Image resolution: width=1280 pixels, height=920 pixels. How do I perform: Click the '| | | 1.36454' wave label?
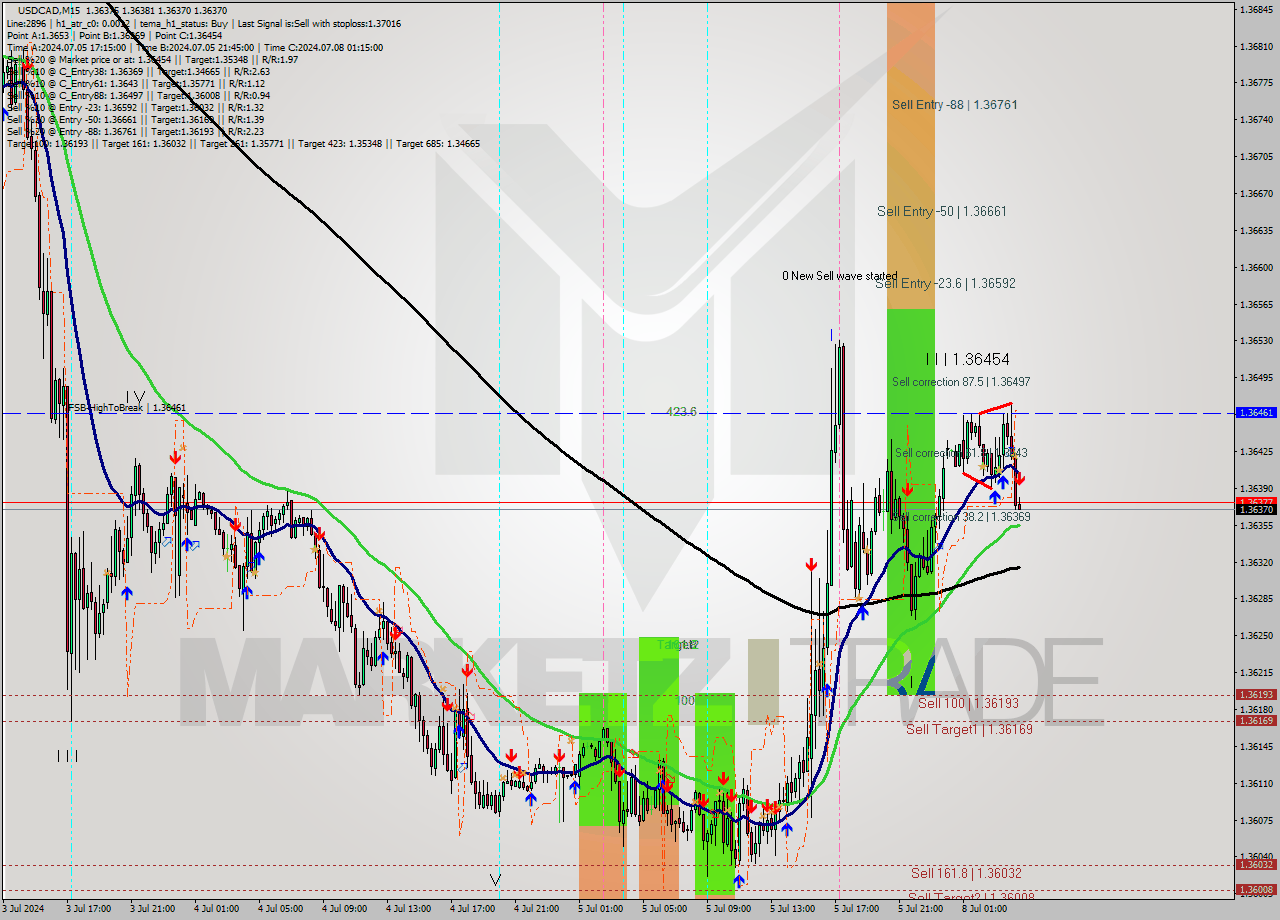967,359
